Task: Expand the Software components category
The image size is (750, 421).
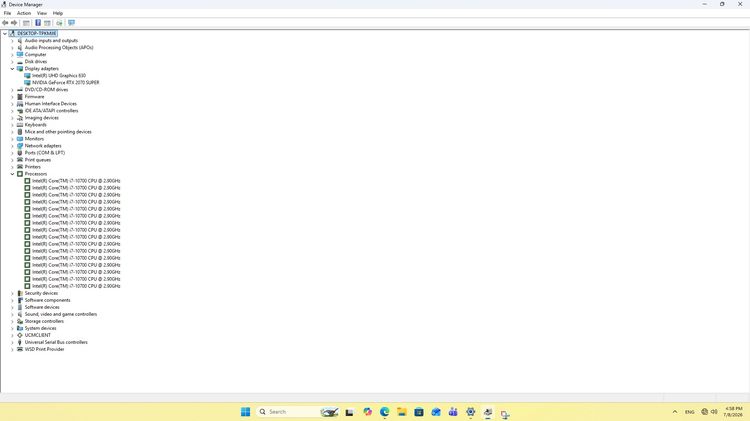Action: [x=12, y=300]
